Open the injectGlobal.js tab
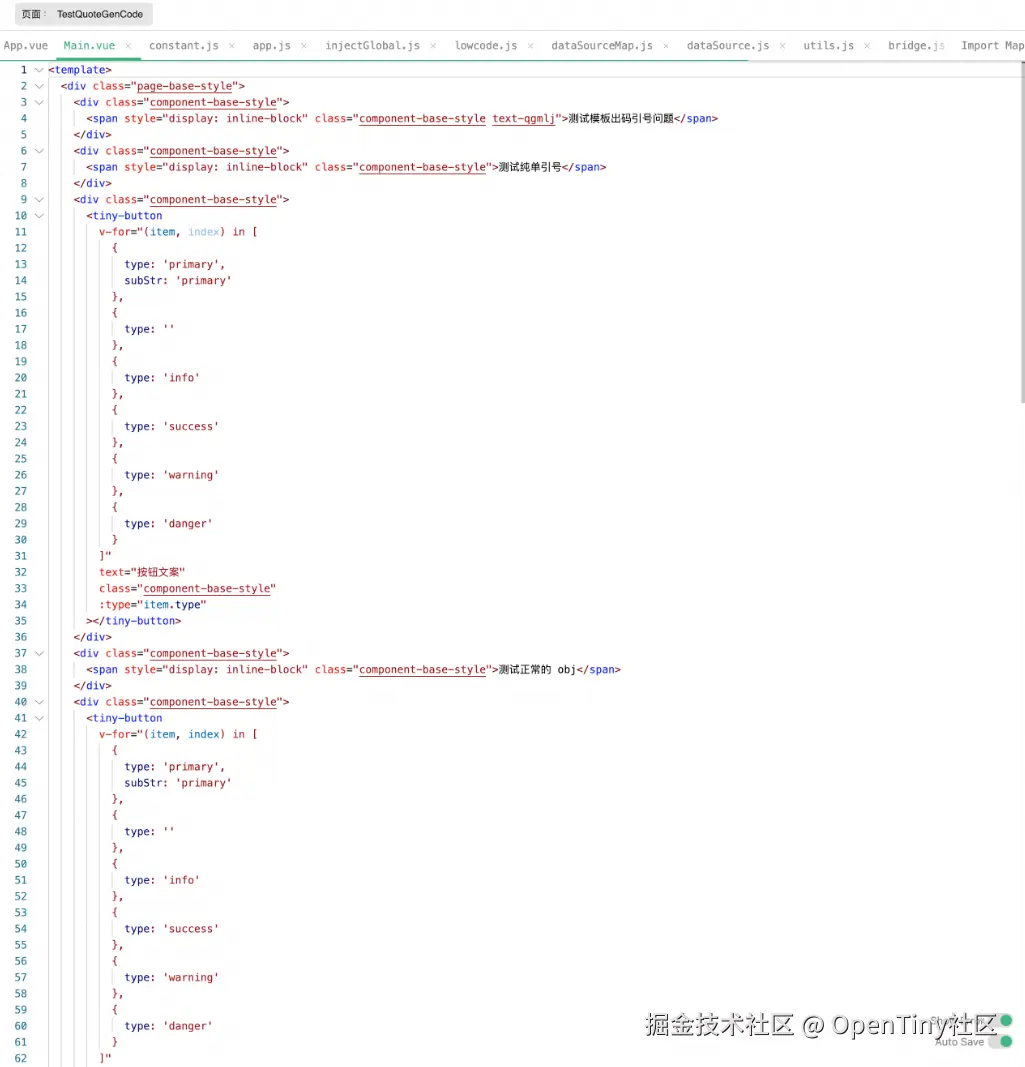Screen dimensions: 1025x1067 372,46
